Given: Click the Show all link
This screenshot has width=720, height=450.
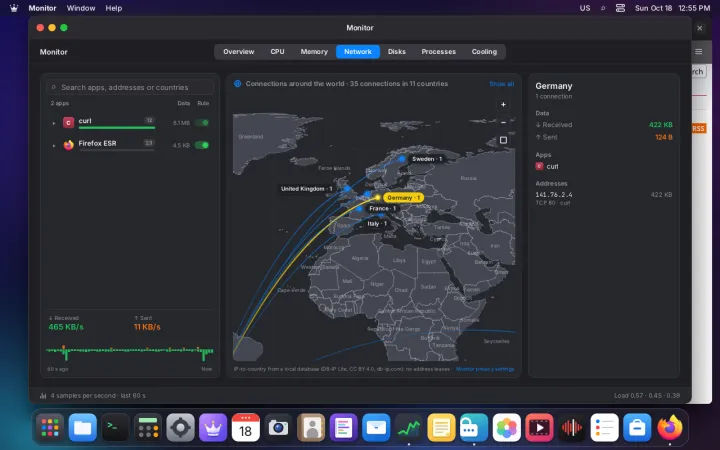Looking at the screenshot, I should click(x=501, y=84).
